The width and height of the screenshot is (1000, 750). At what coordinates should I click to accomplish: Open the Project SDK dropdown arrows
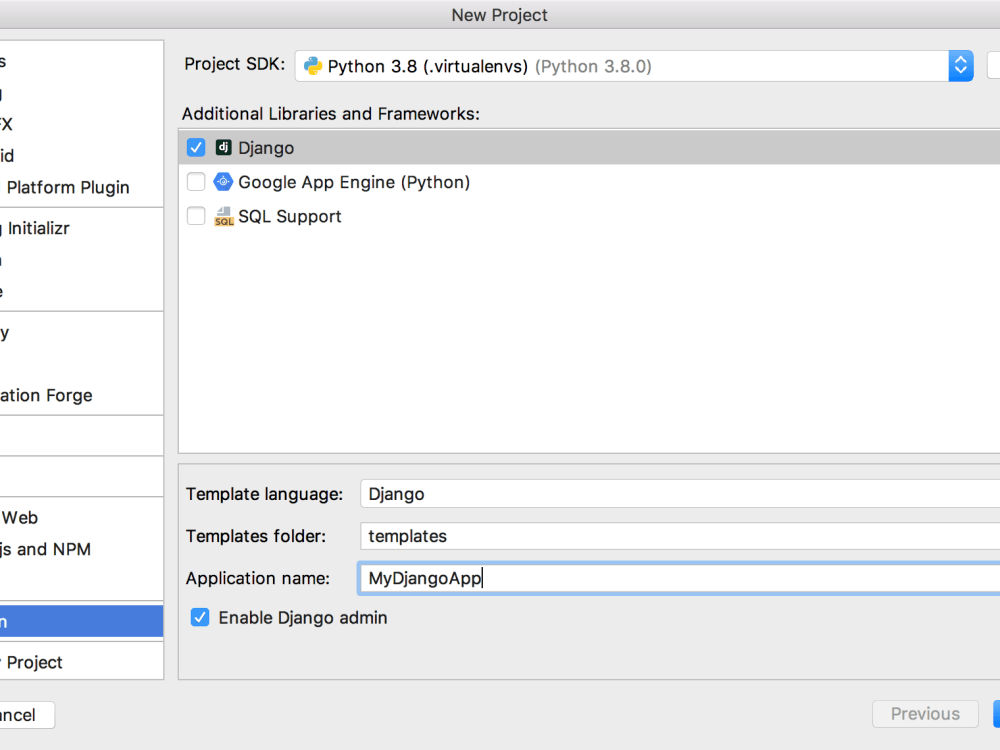point(960,66)
